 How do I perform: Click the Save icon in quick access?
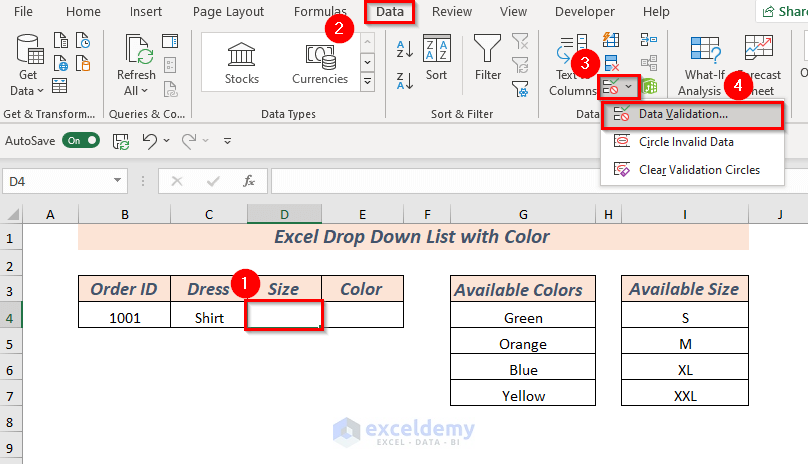click(x=121, y=141)
